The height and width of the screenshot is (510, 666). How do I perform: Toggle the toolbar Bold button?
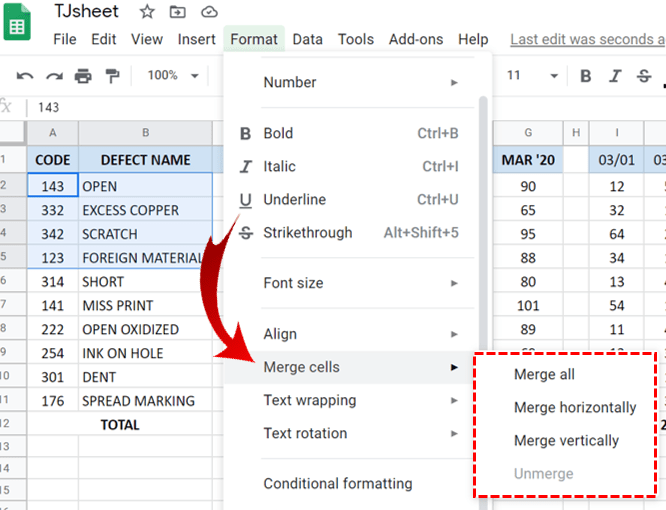(x=586, y=76)
